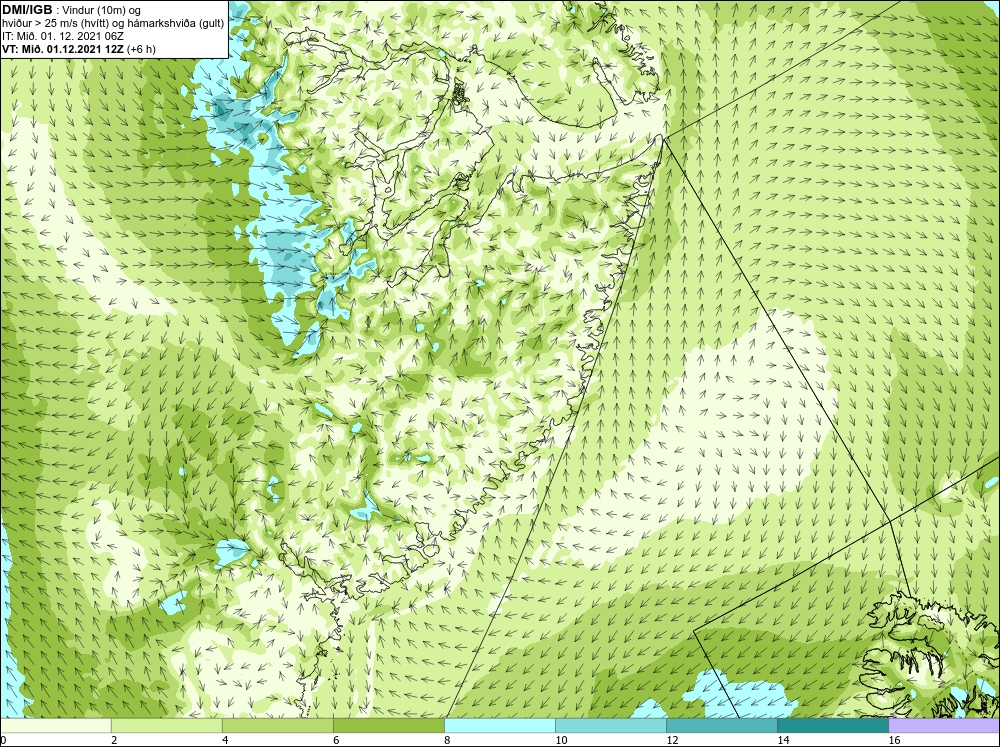Click the '6' tick label on the color scale
The height and width of the screenshot is (747, 1000).
click(336, 740)
